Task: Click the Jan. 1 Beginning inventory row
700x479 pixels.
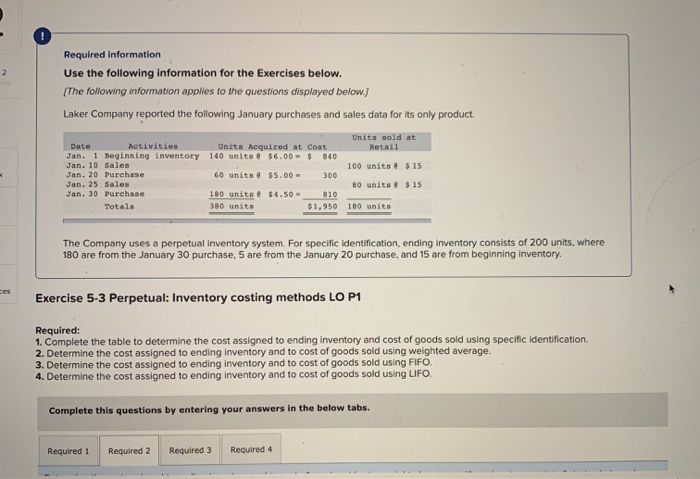Action: click(x=247, y=156)
